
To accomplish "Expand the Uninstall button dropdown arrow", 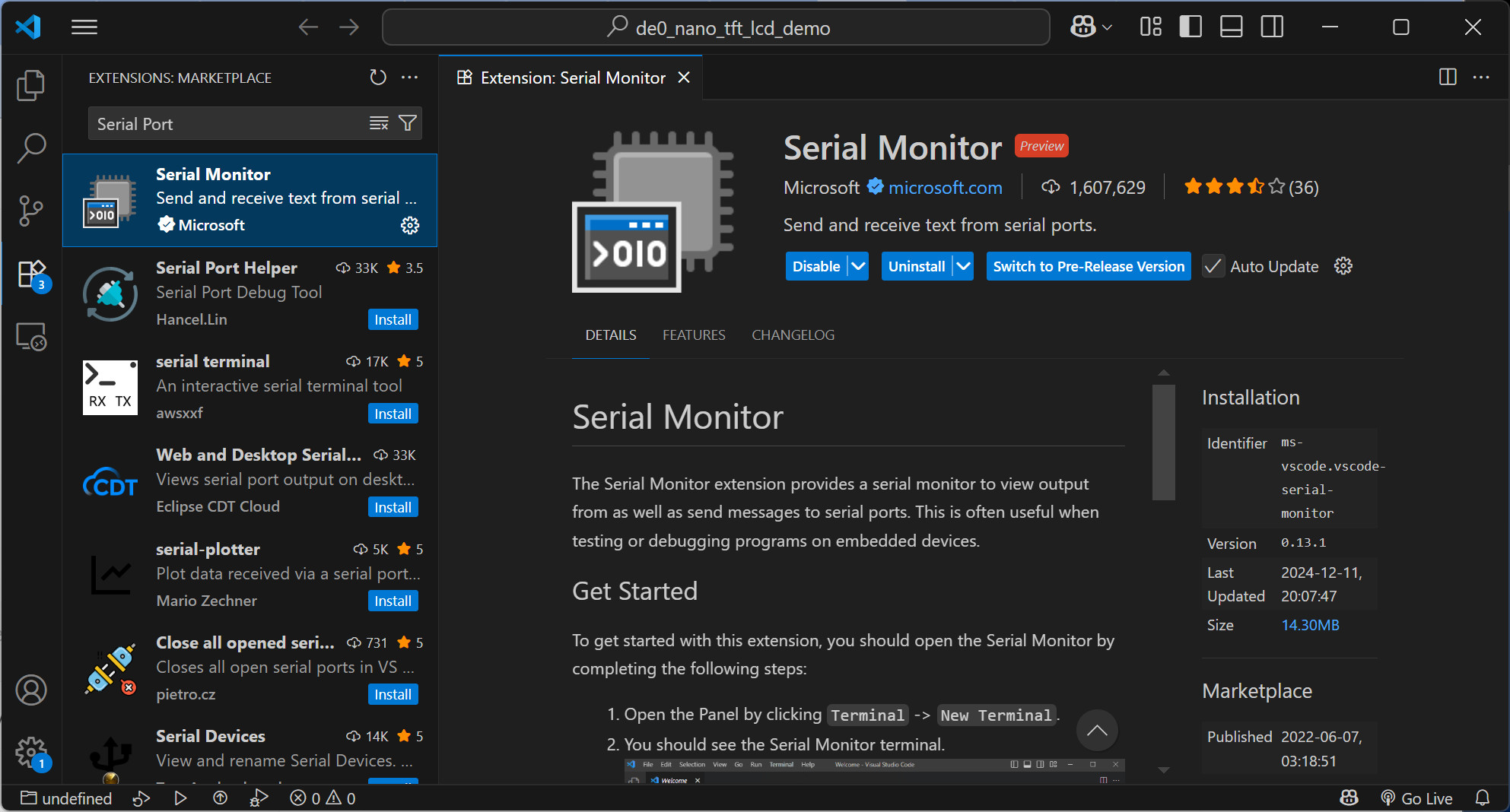I will click(x=963, y=267).
